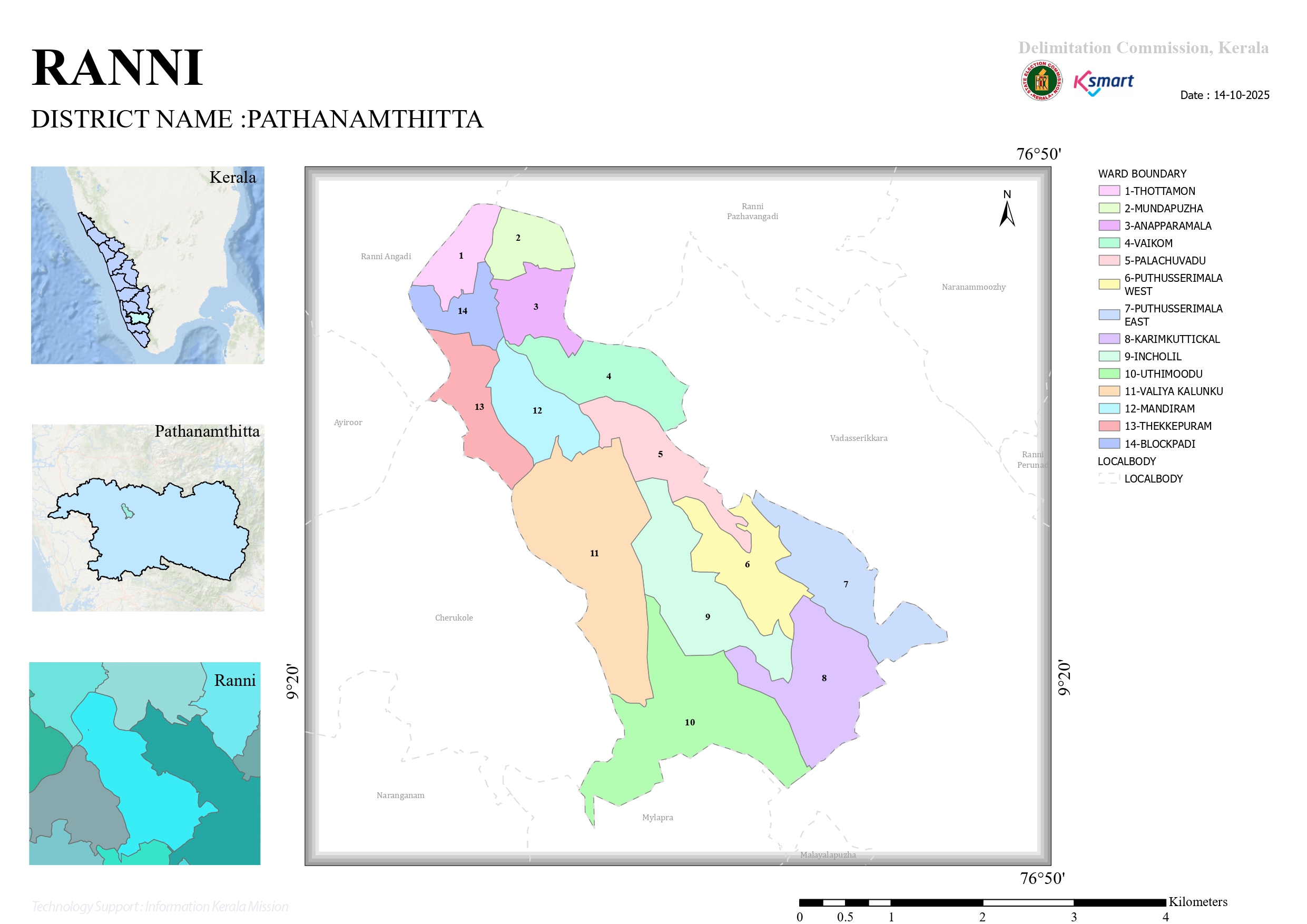
Task: Click ward number 2 on the map
Action: [x=518, y=238]
